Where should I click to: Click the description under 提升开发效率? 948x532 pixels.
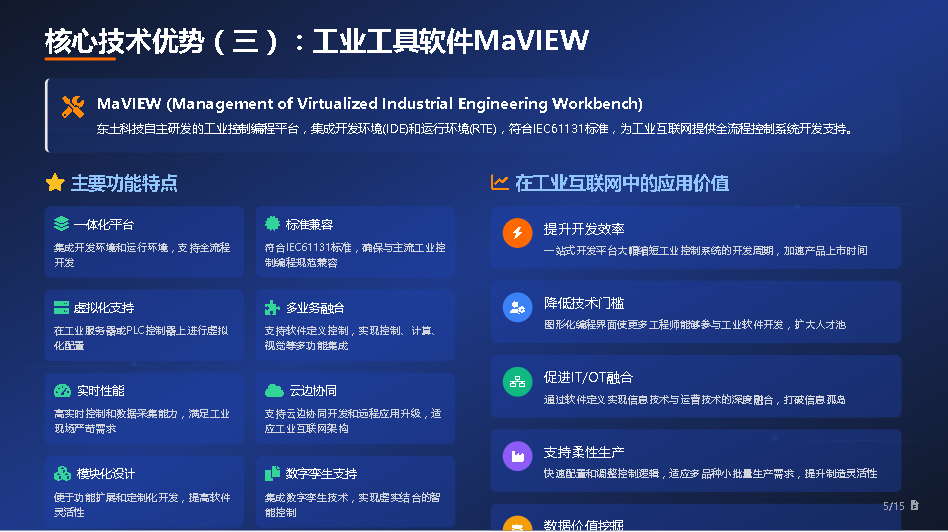(x=706, y=251)
